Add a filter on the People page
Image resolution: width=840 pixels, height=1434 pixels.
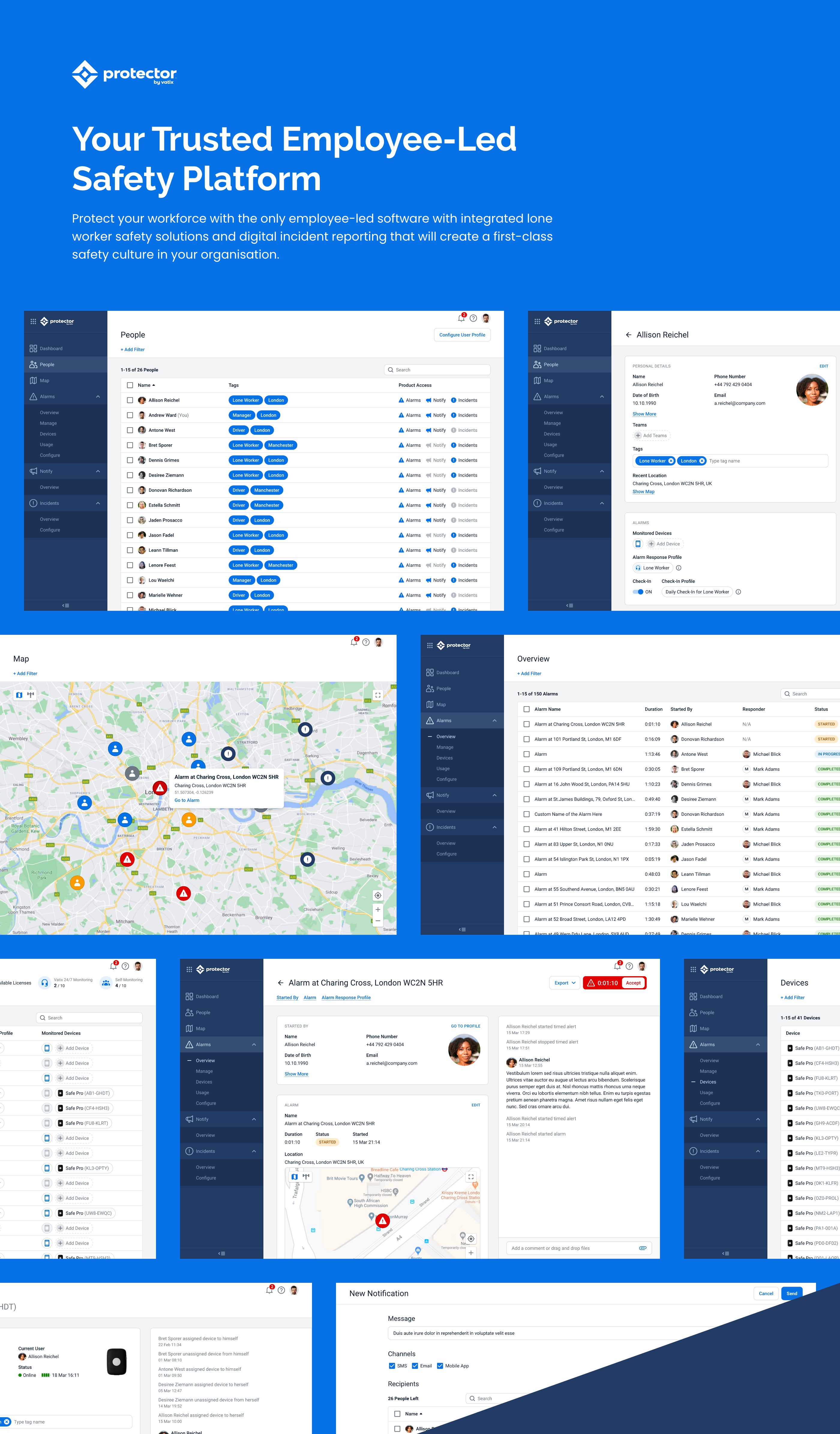133,349
